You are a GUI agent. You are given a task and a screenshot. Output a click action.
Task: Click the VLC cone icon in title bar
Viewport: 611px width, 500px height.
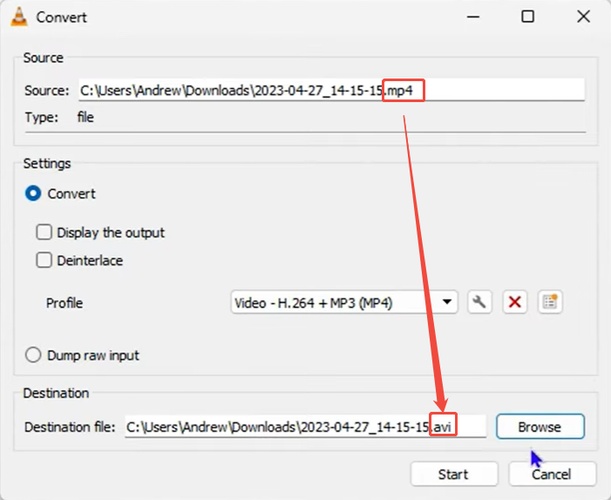coord(19,17)
